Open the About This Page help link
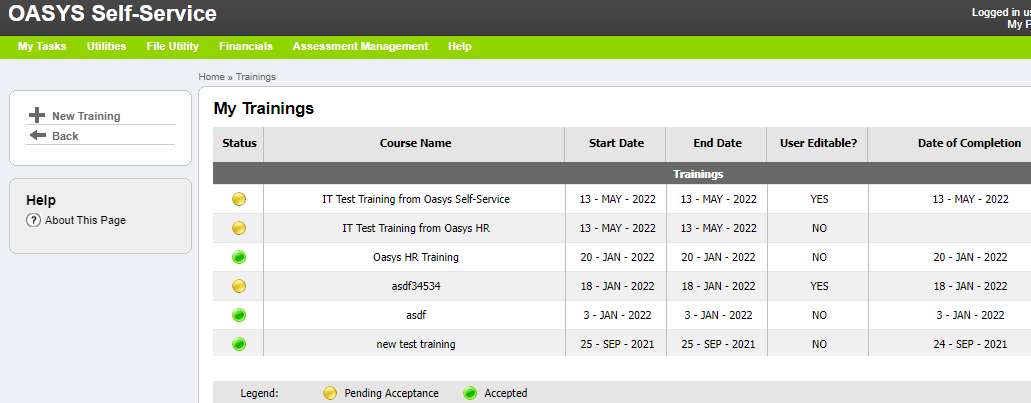This screenshot has height=403, width=1031. click(x=85, y=220)
